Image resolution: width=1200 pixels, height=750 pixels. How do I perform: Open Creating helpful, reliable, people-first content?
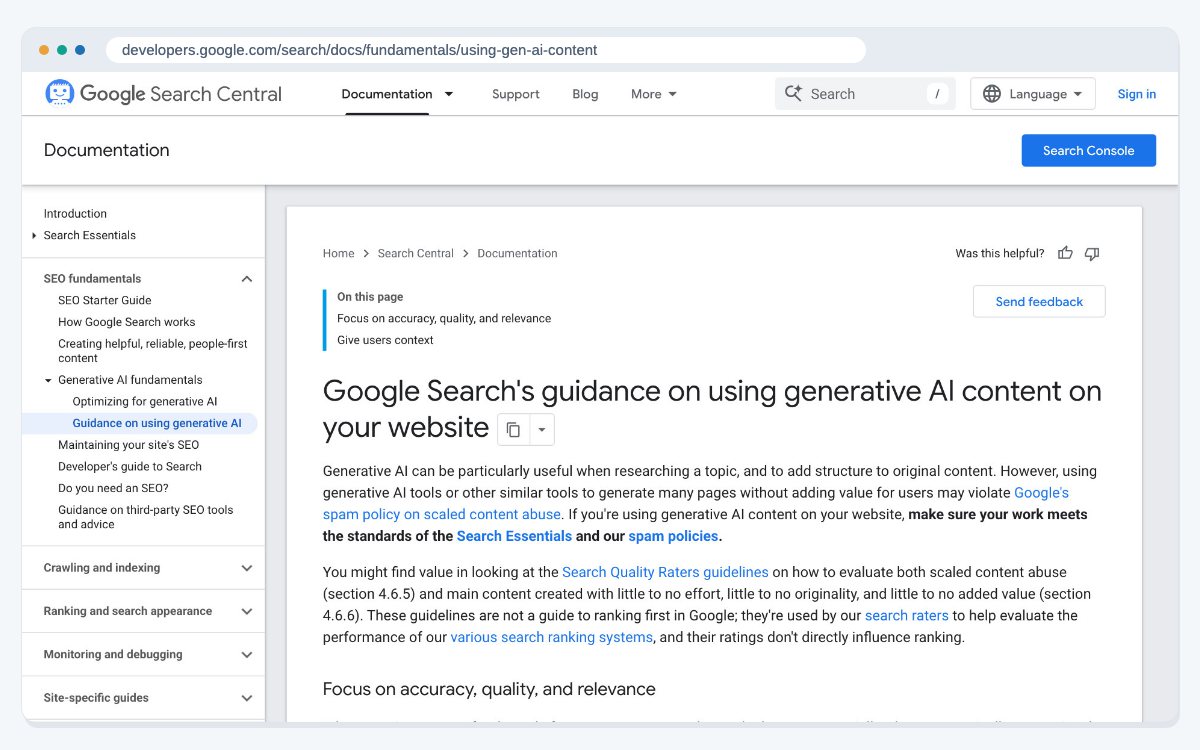click(153, 351)
